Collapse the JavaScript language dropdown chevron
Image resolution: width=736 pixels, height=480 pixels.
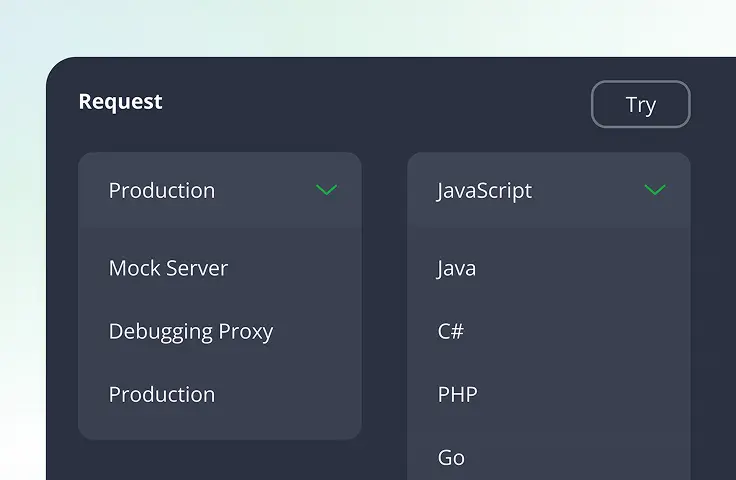[655, 190]
